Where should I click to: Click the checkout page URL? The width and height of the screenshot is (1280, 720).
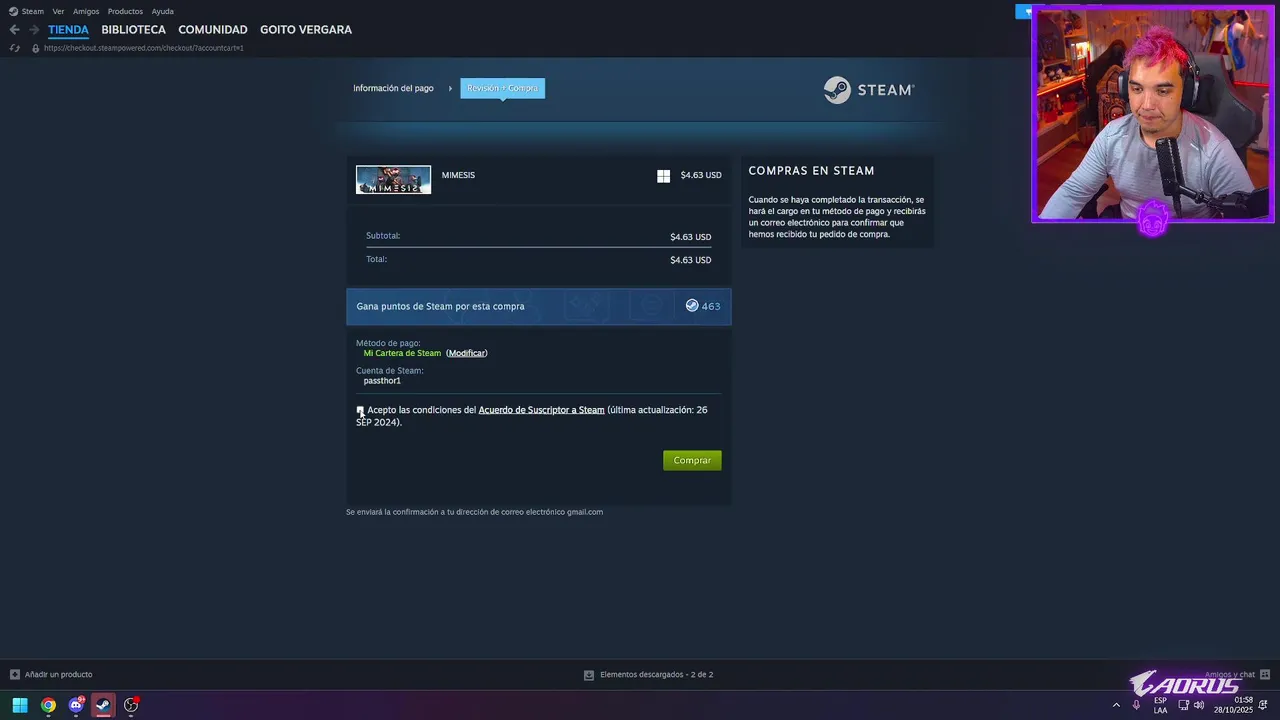144,48
